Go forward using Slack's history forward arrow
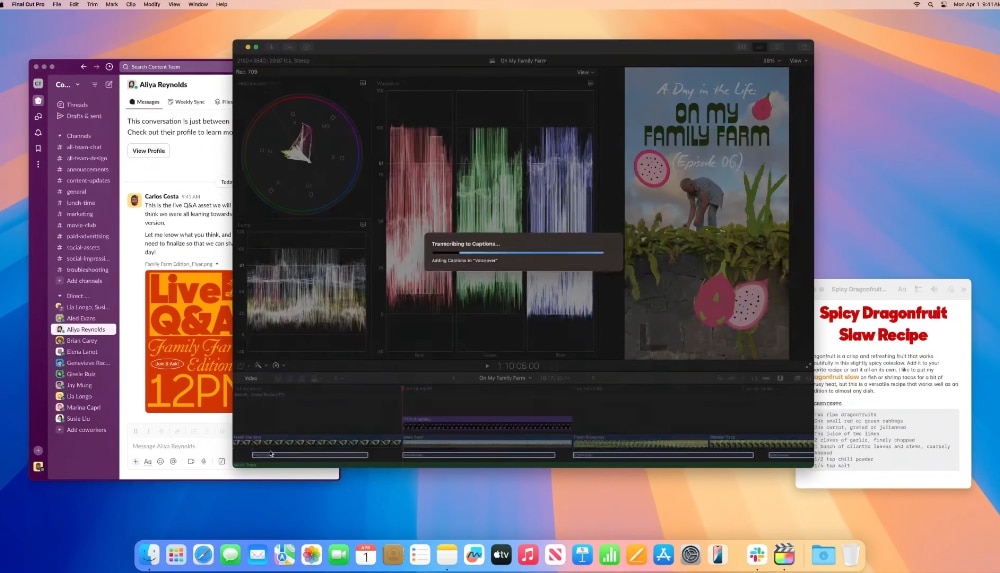Image resolution: width=1000 pixels, height=573 pixels. [96, 66]
